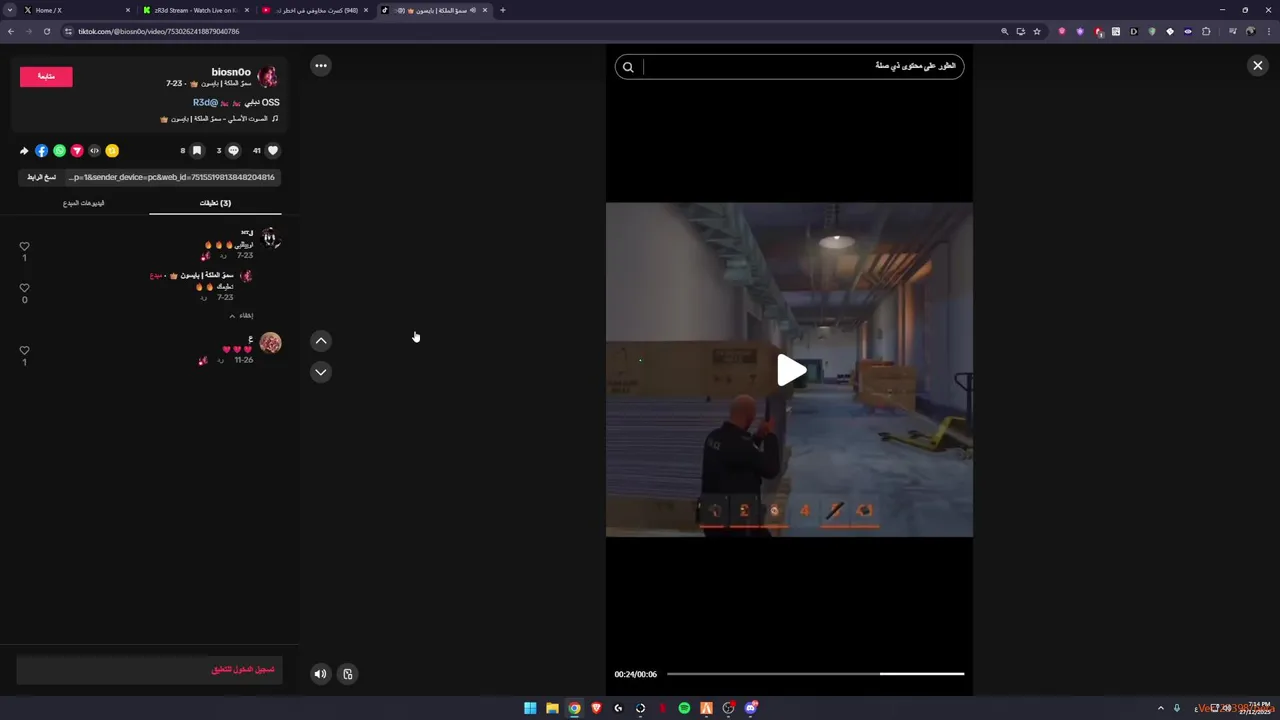Open the original sound music link
1280x720 pixels.
219,119
